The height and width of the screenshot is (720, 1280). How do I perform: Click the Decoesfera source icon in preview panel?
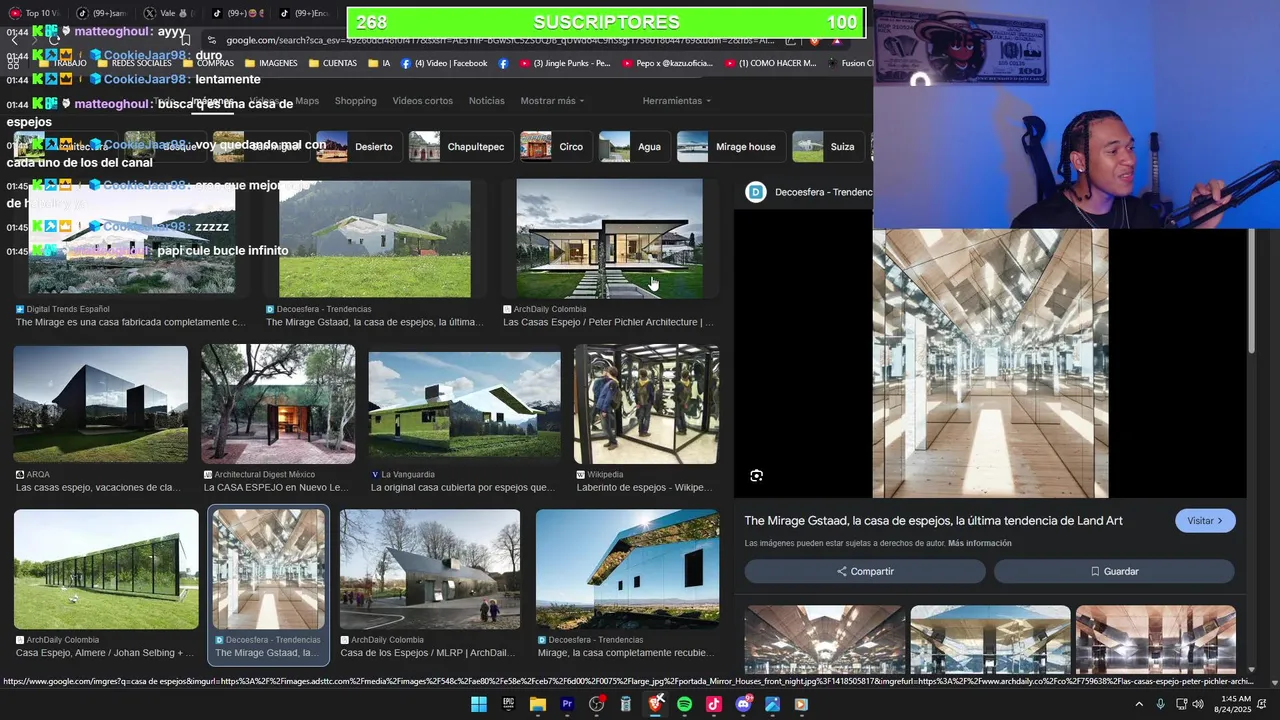tap(756, 192)
